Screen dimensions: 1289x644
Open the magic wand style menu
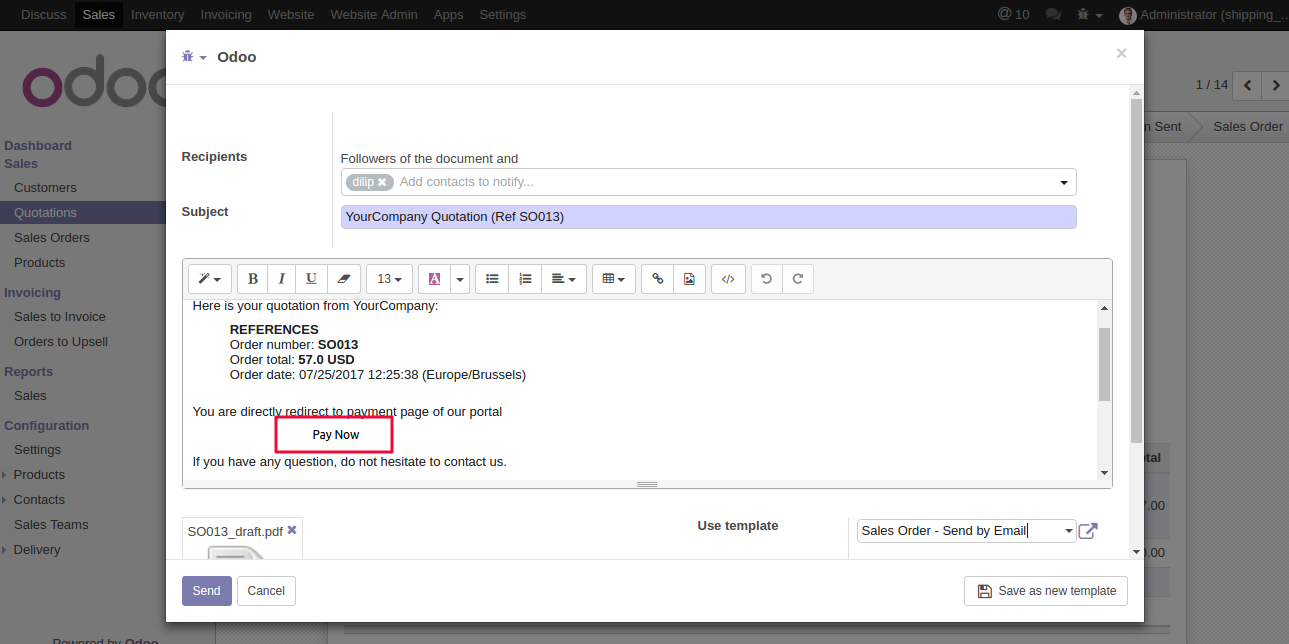click(x=210, y=279)
